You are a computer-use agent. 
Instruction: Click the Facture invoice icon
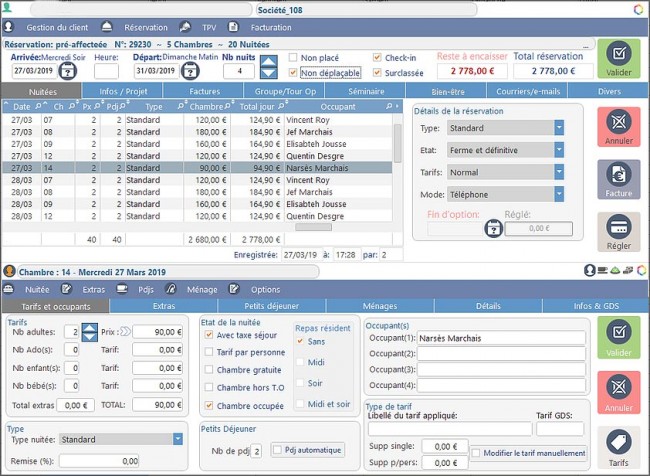618,174
